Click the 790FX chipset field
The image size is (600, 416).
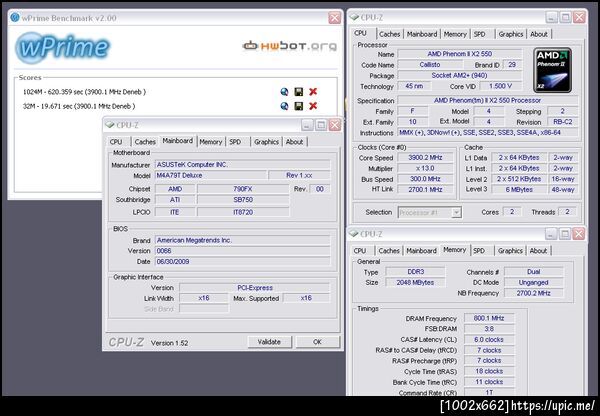click(x=243, y=189)
